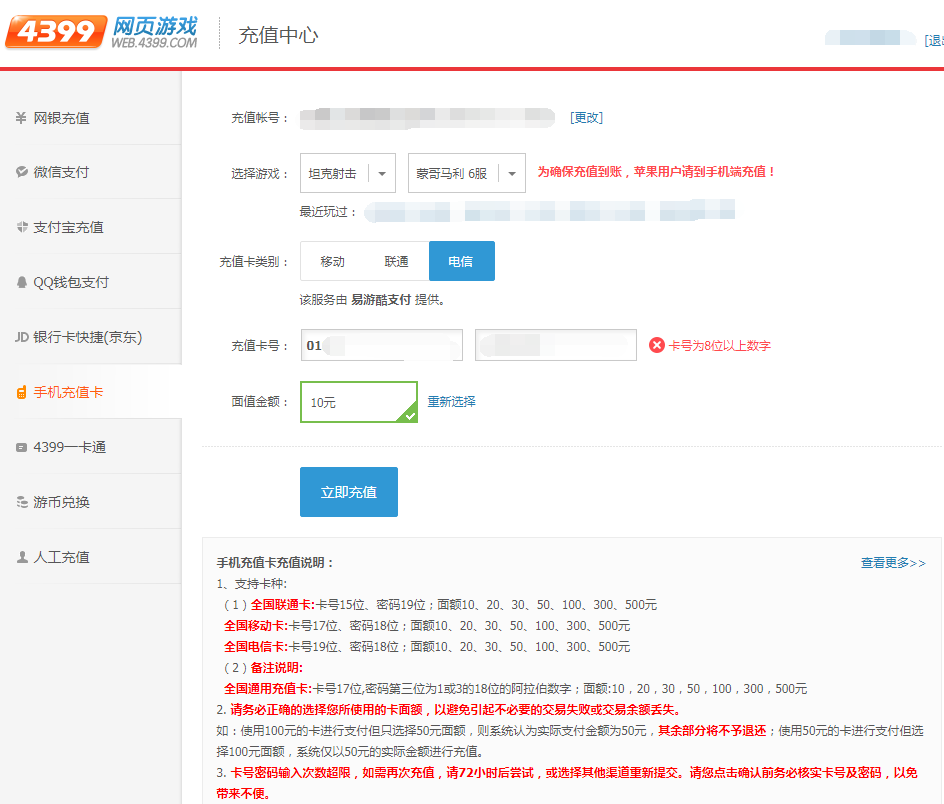Image resolution: width=944 pixels, height=804 pixels.
Task: Open the 蒙哥马利 6服 server dropdown
Action: [466, 173]
